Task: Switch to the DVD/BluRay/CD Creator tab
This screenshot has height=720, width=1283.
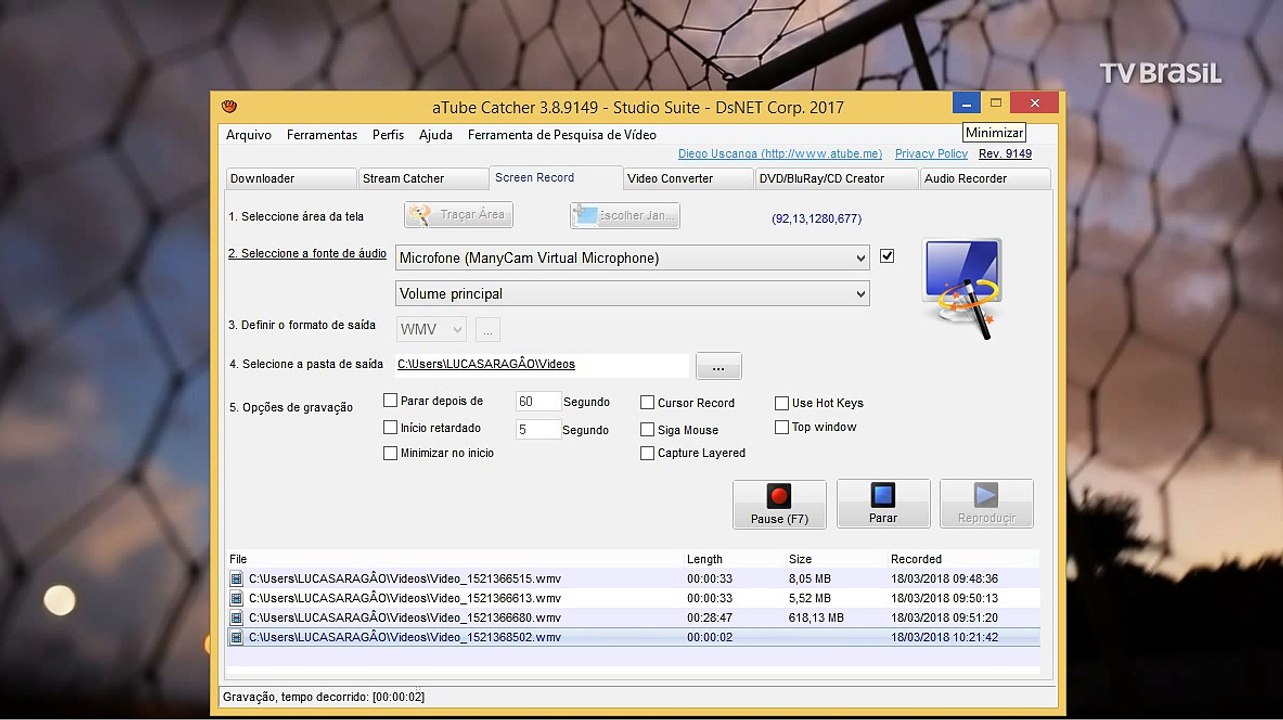Action: pos(836,179)
